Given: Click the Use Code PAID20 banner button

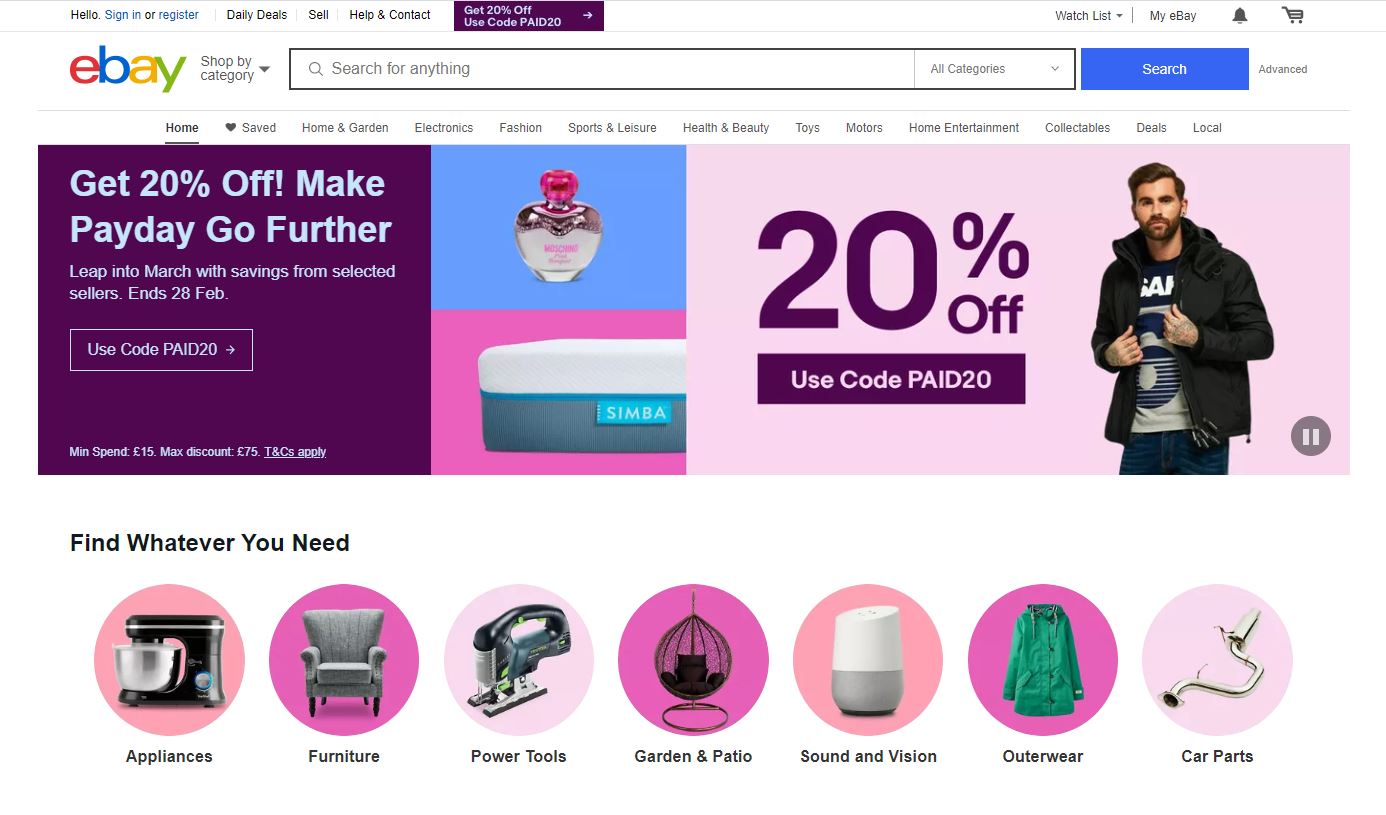Looking at the screenshot, I should pyautogui.click(x=161, y=349).
